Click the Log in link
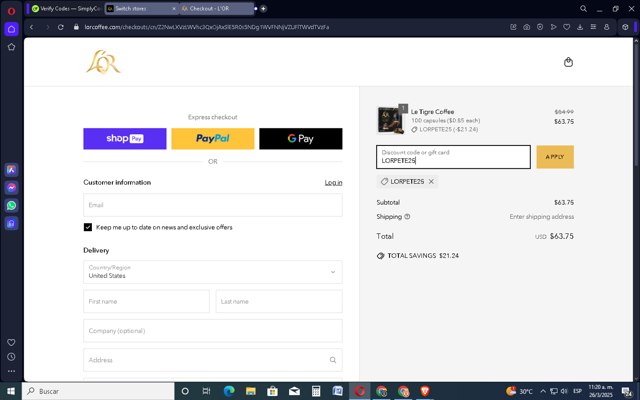 pos(333,182)
